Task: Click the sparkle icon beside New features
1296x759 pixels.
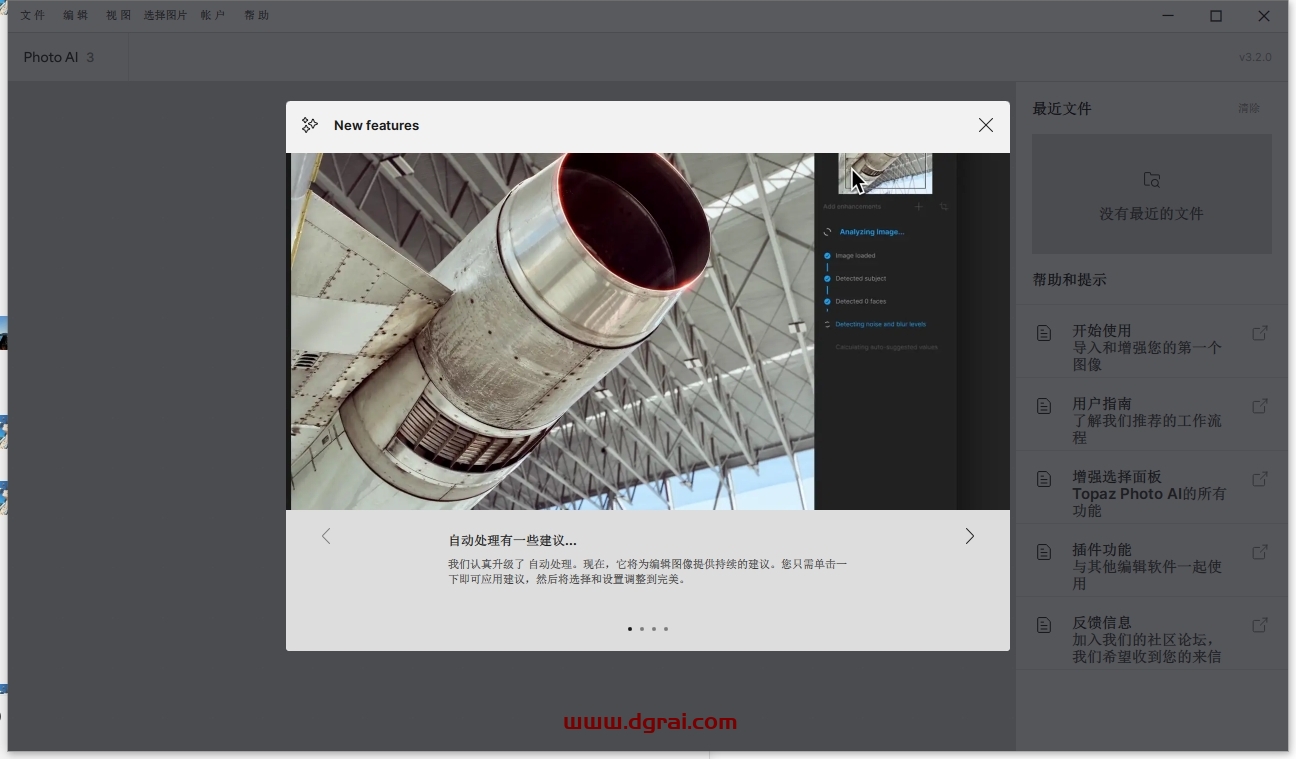Action: tap(310, 125)
